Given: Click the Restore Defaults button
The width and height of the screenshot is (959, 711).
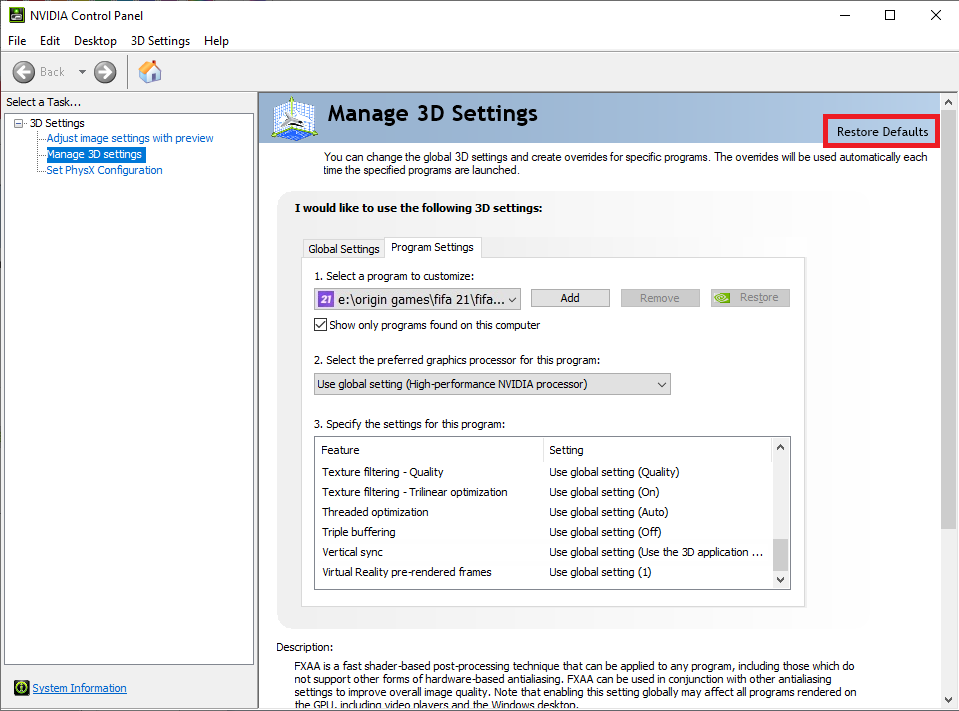Looking at the screenshot, I should (x=882, y=131).
